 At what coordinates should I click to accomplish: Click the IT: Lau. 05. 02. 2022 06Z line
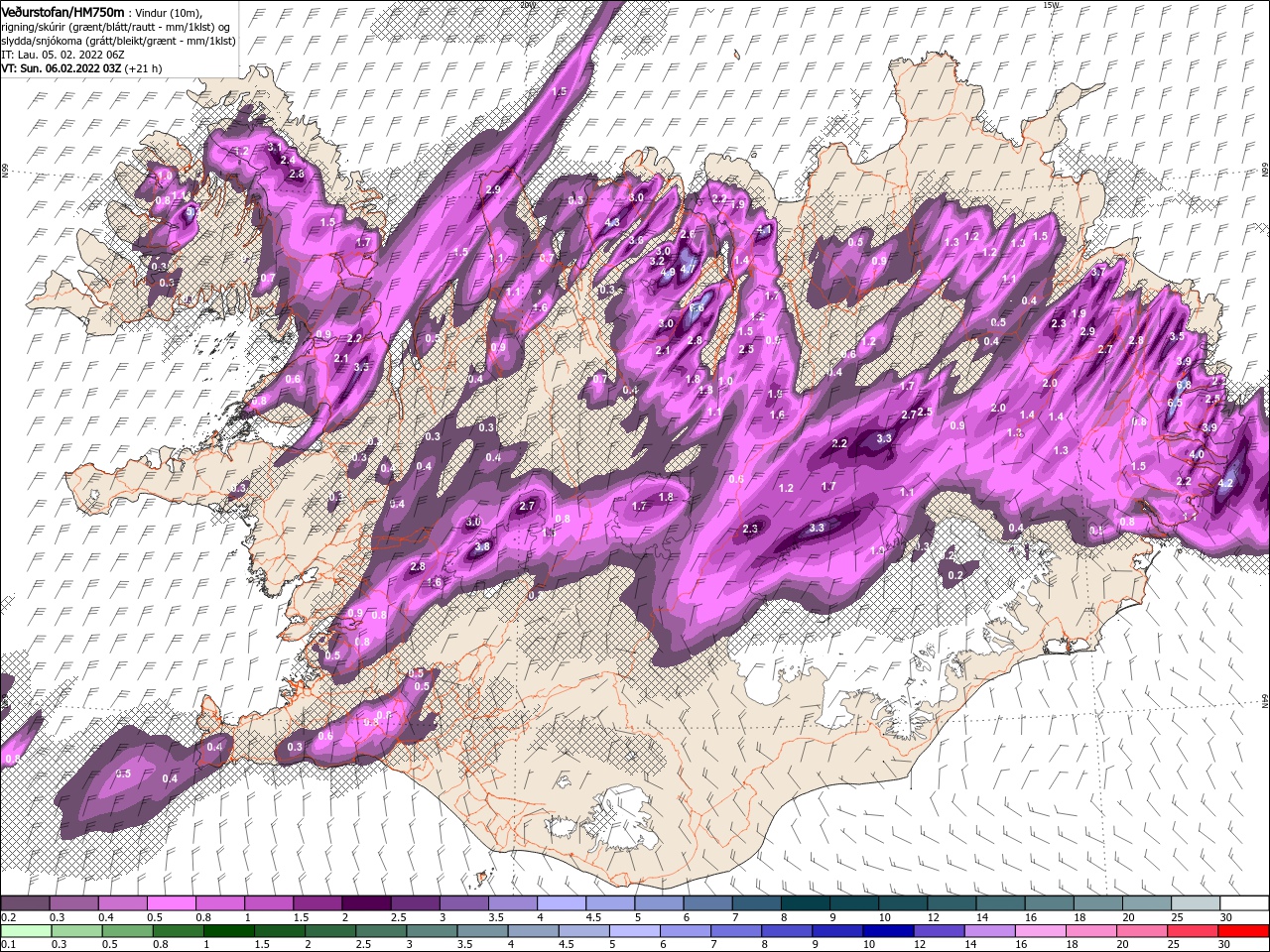tap(62, 55)
